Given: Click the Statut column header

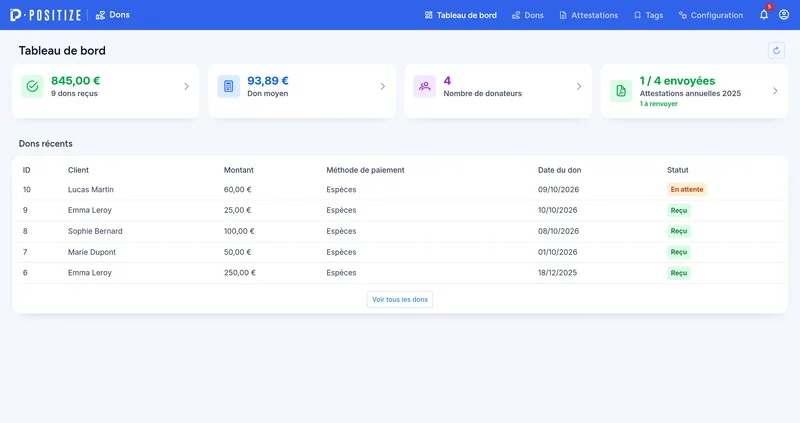Looking at the screenshot, I should [x=678, y=170].
